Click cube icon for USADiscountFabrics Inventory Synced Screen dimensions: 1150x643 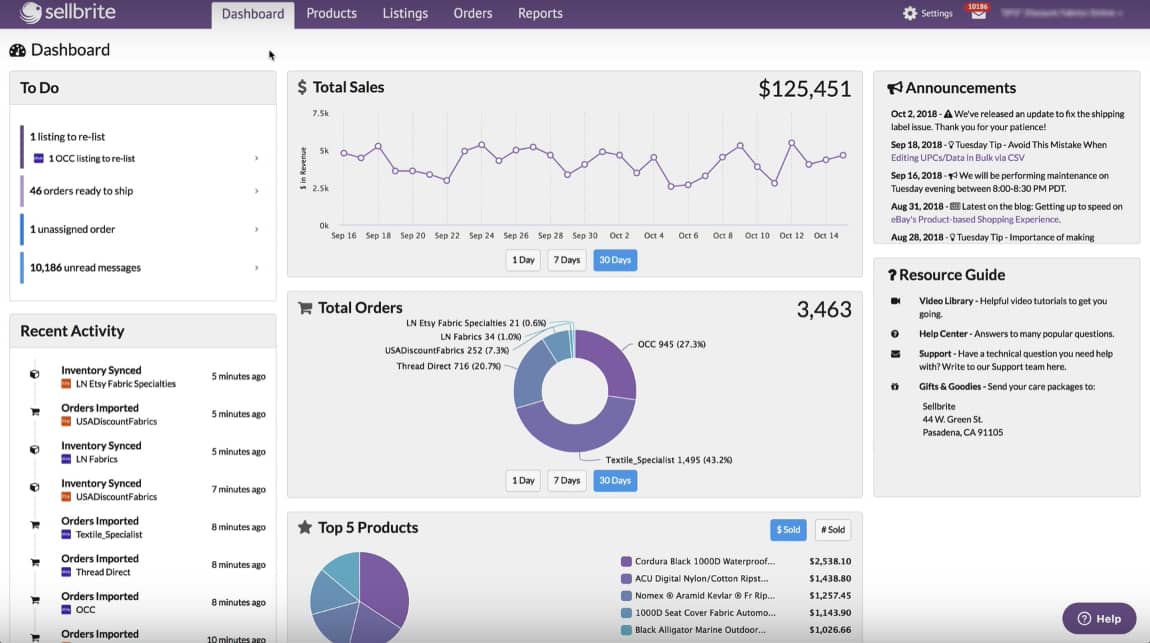34,487
